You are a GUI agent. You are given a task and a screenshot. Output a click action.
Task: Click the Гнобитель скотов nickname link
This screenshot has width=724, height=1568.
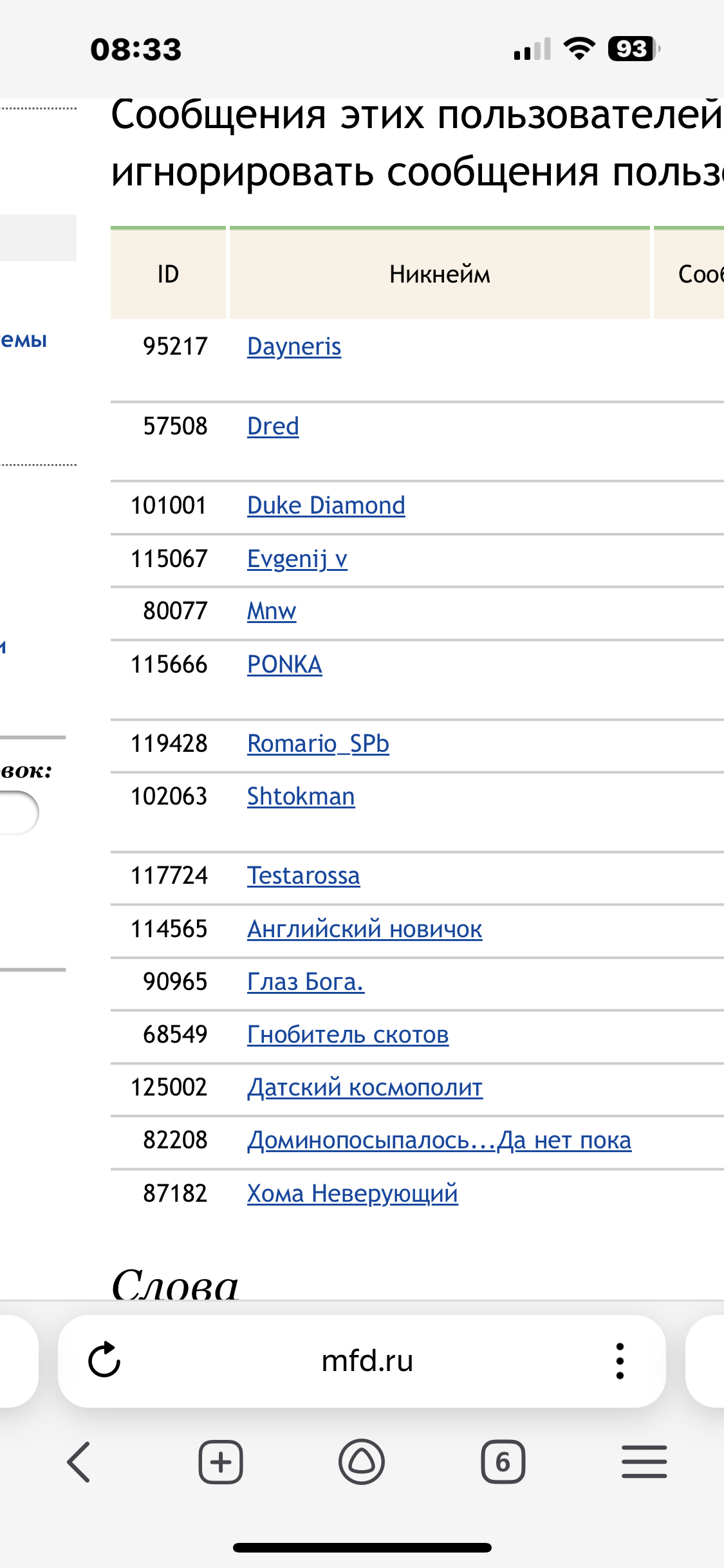(x=348, y=1035)
